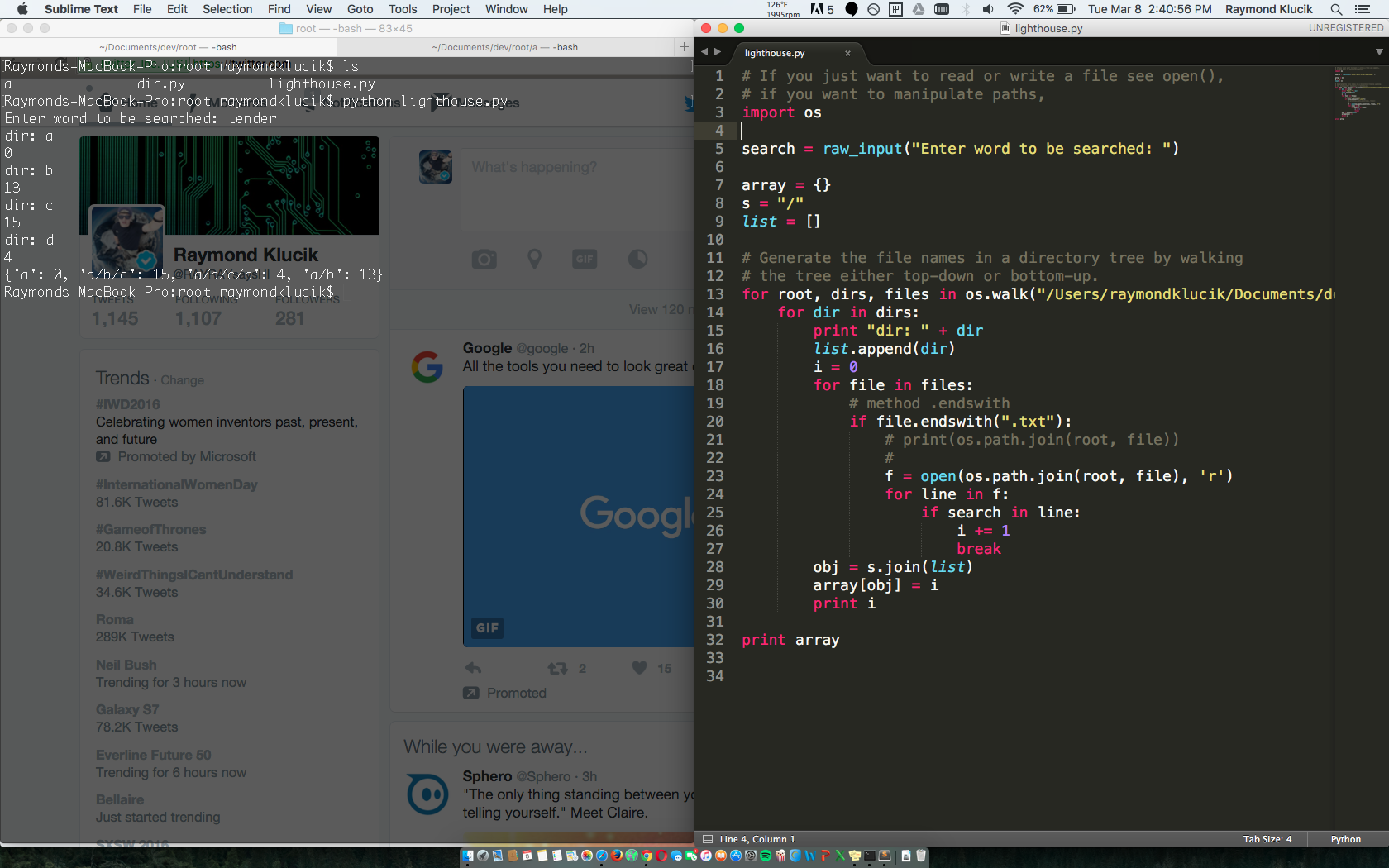The width and height of the screenshot is (1389, 868).
Task: Open App Store from the Dock
Action: pos(736,856)
